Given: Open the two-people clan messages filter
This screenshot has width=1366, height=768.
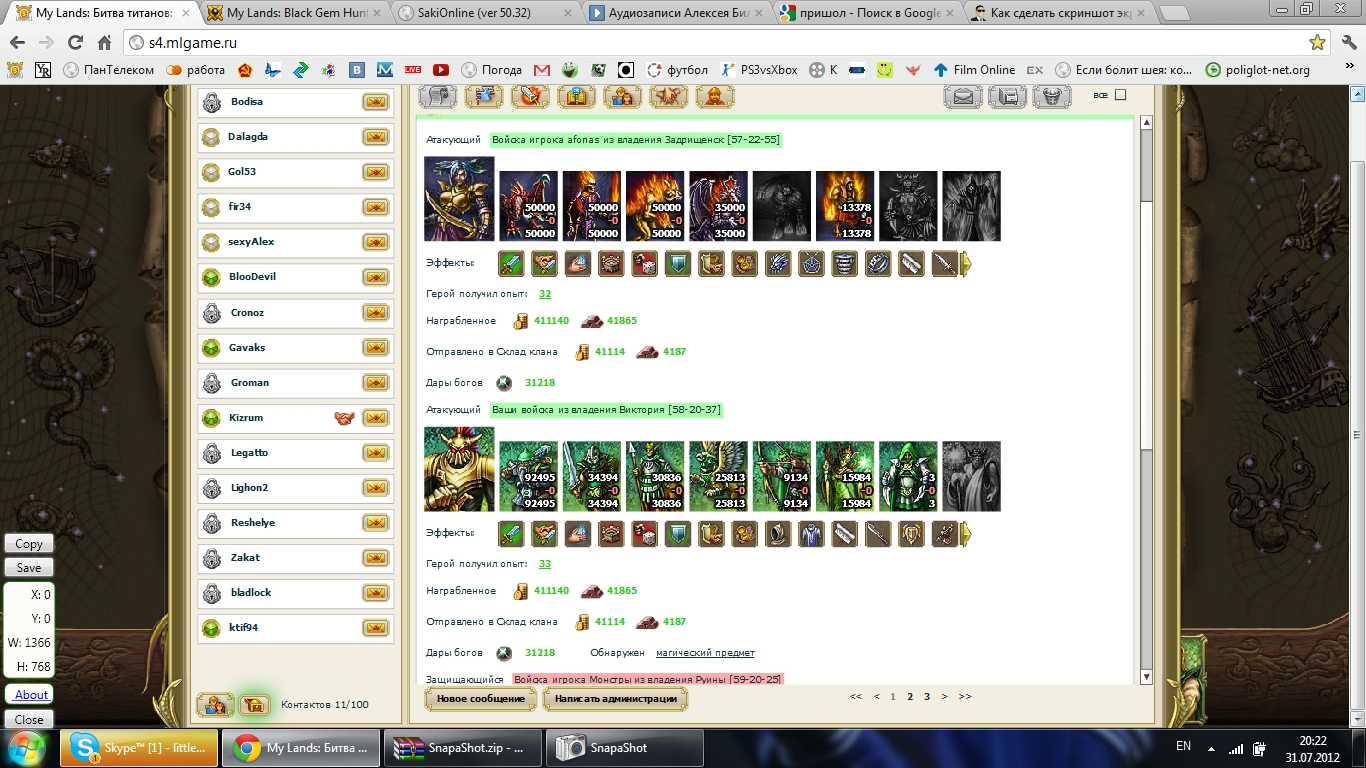Looking at the screenshot, I should (x=623, y=97).
